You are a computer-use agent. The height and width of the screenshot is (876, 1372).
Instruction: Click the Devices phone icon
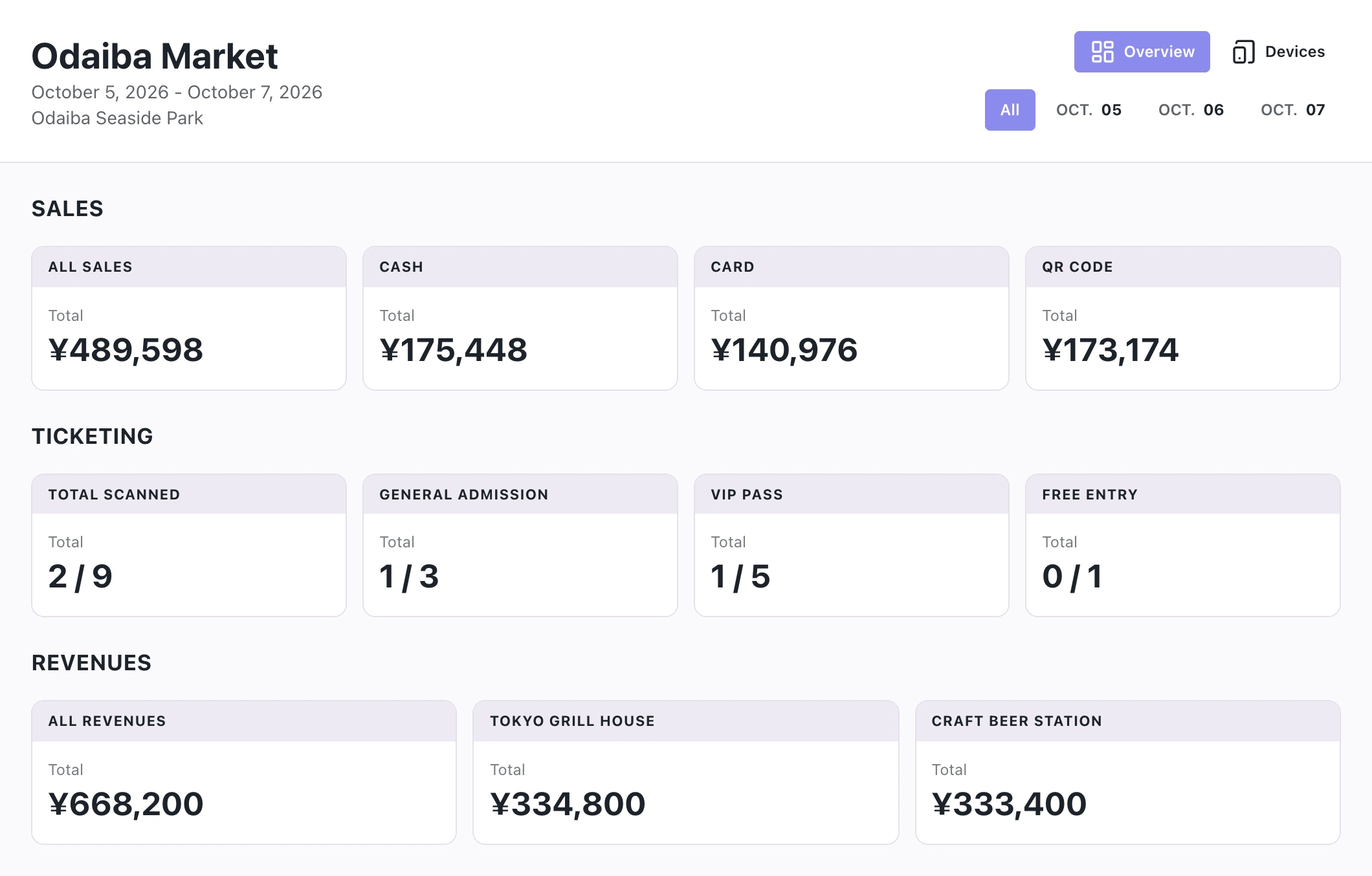(x=1243, y=52)
